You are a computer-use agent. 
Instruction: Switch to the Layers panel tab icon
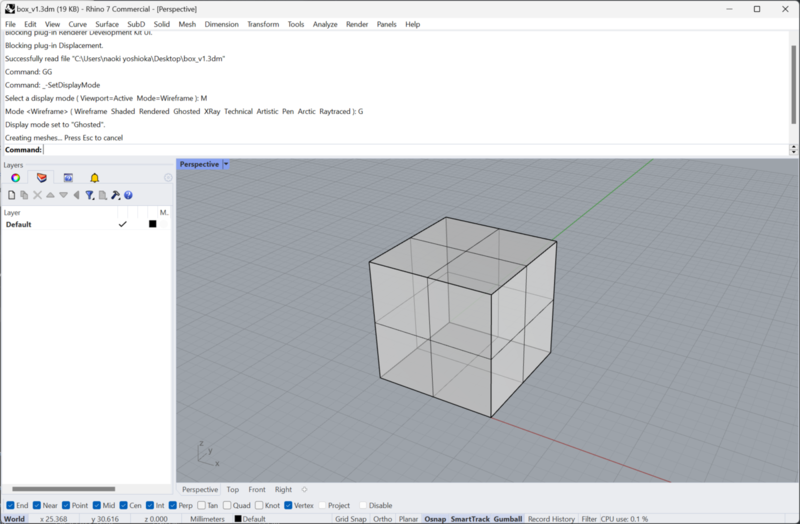point(42,178)
